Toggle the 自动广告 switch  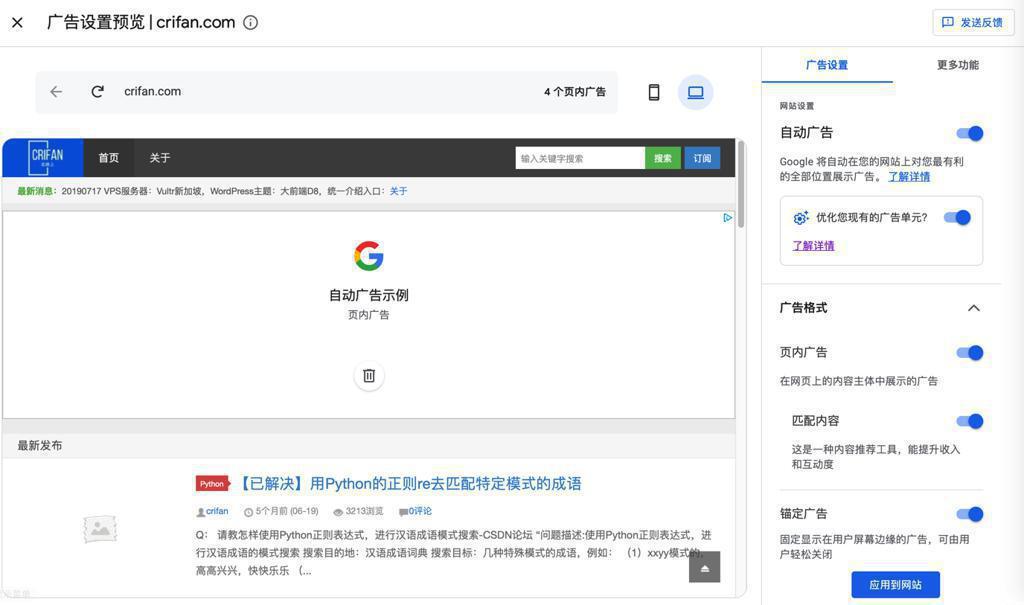[970, 133]
